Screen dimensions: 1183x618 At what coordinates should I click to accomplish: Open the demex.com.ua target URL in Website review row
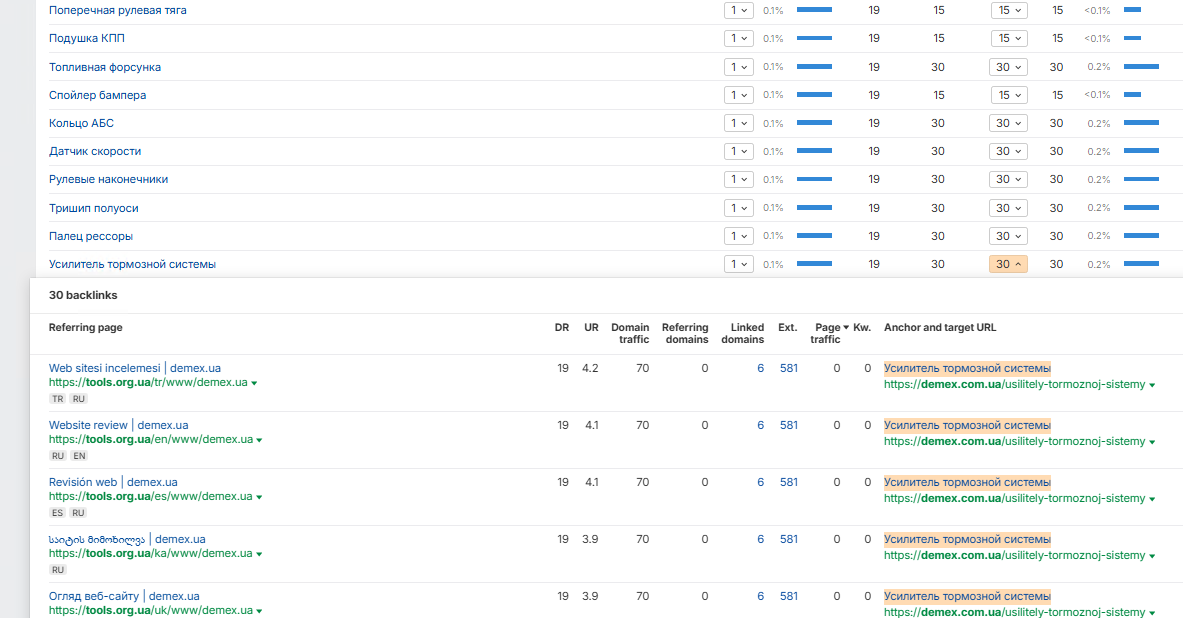(x=1015, y=441)
